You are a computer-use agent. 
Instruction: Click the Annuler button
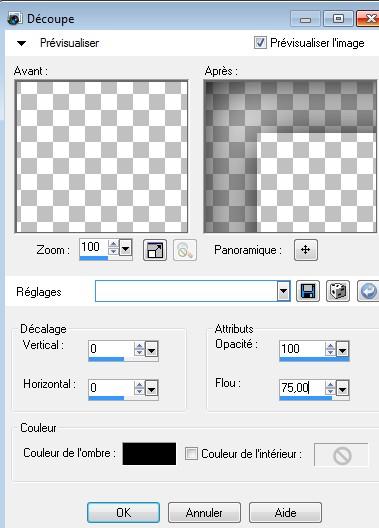click(x=204, y=513)
